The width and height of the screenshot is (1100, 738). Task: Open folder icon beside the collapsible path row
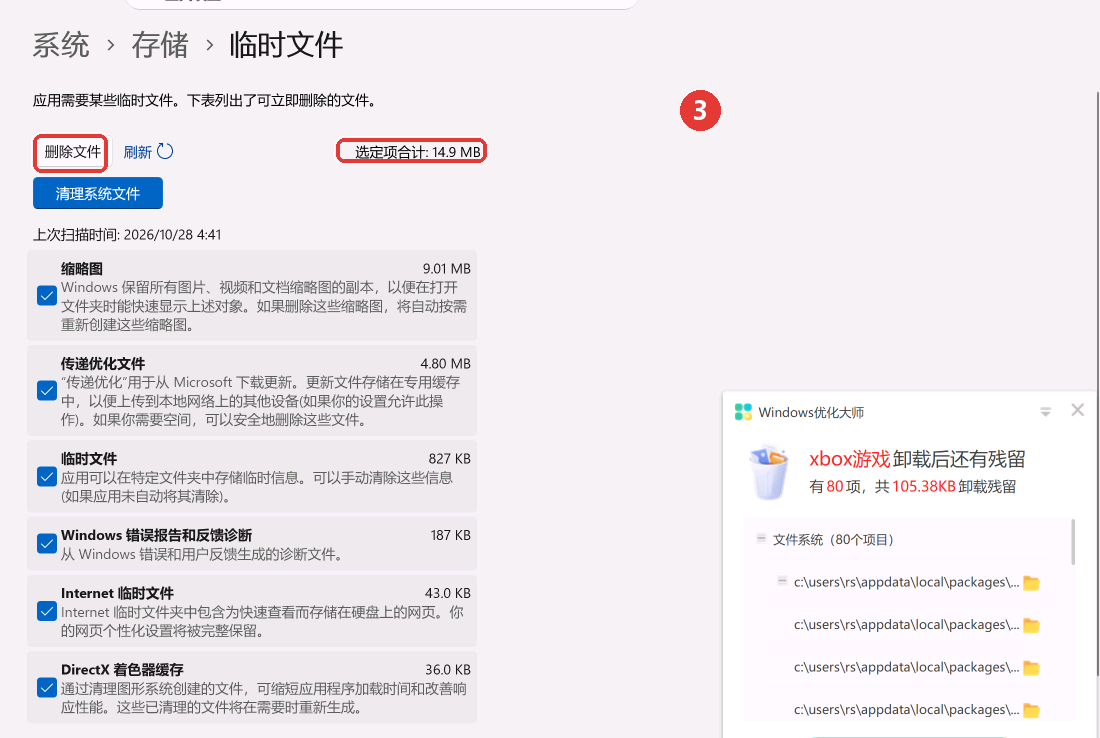tap(1031, 583)
